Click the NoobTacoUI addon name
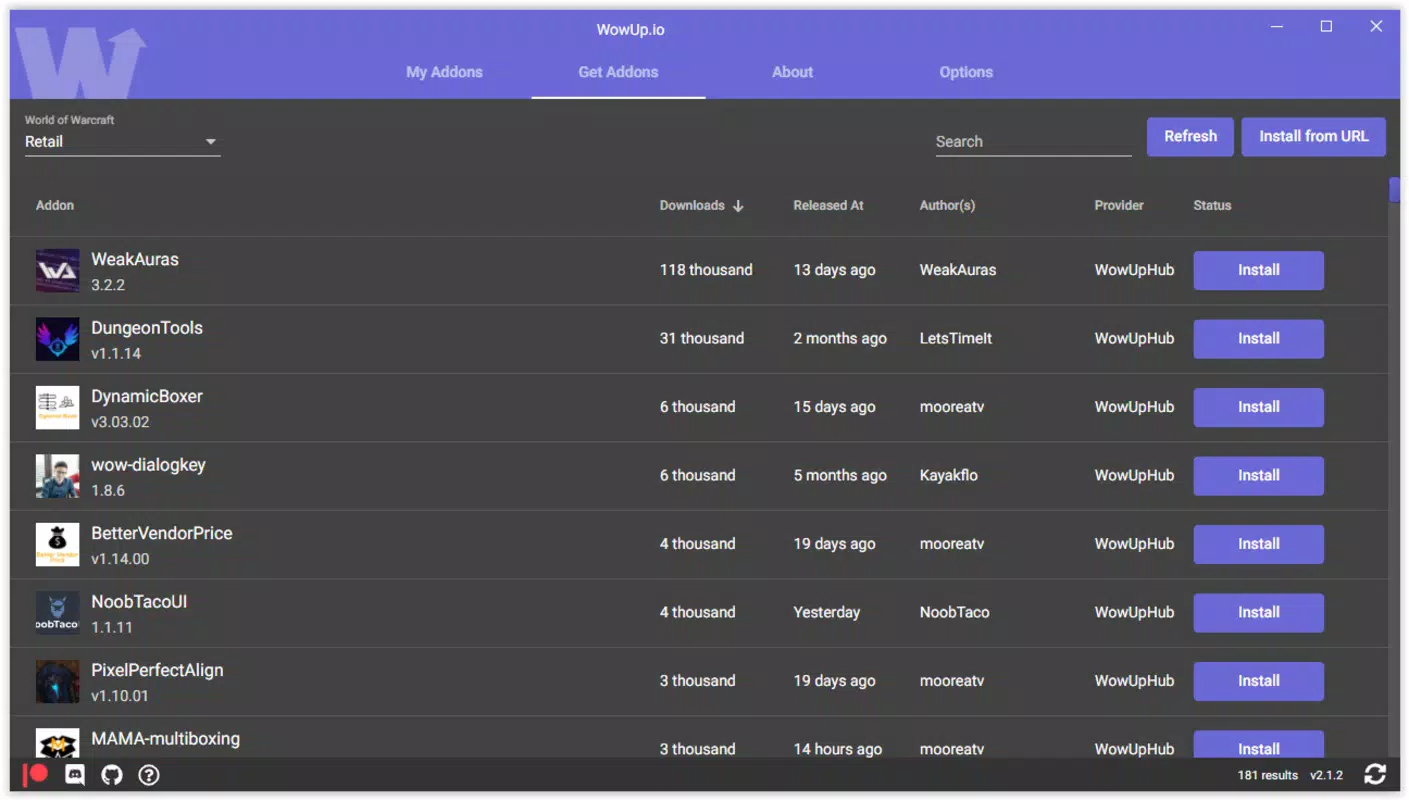The height and width of the screenshot is (800, 1409). [139, 602]
